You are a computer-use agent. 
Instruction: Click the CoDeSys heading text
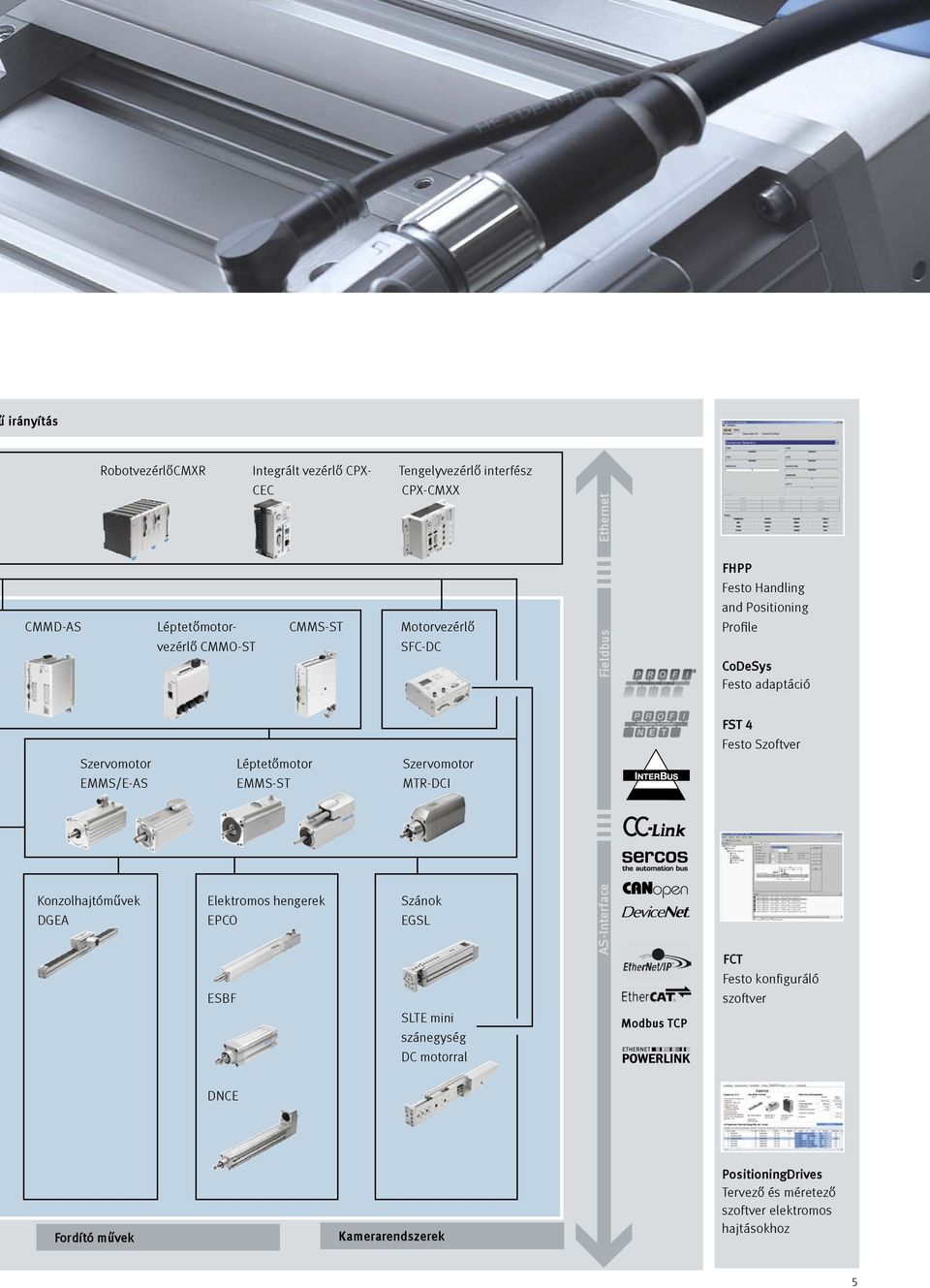tap(747, 667)
